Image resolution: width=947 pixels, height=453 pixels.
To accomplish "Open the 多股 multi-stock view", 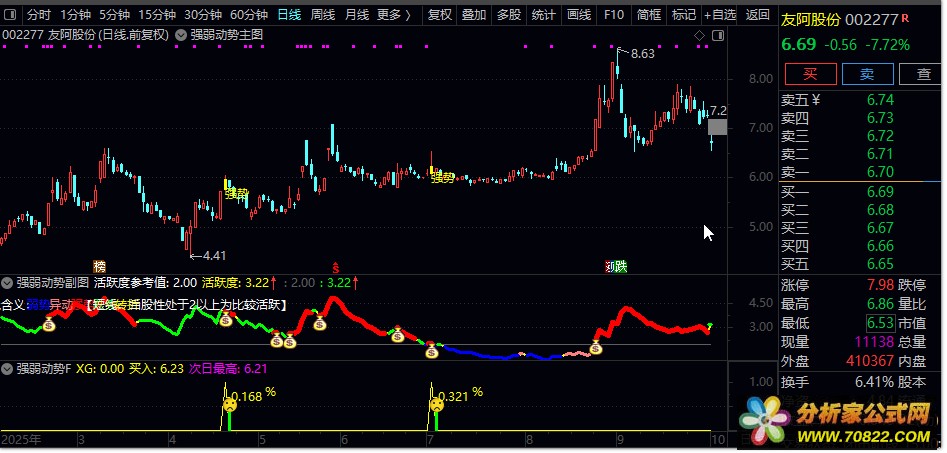I will tap(509, 14).
